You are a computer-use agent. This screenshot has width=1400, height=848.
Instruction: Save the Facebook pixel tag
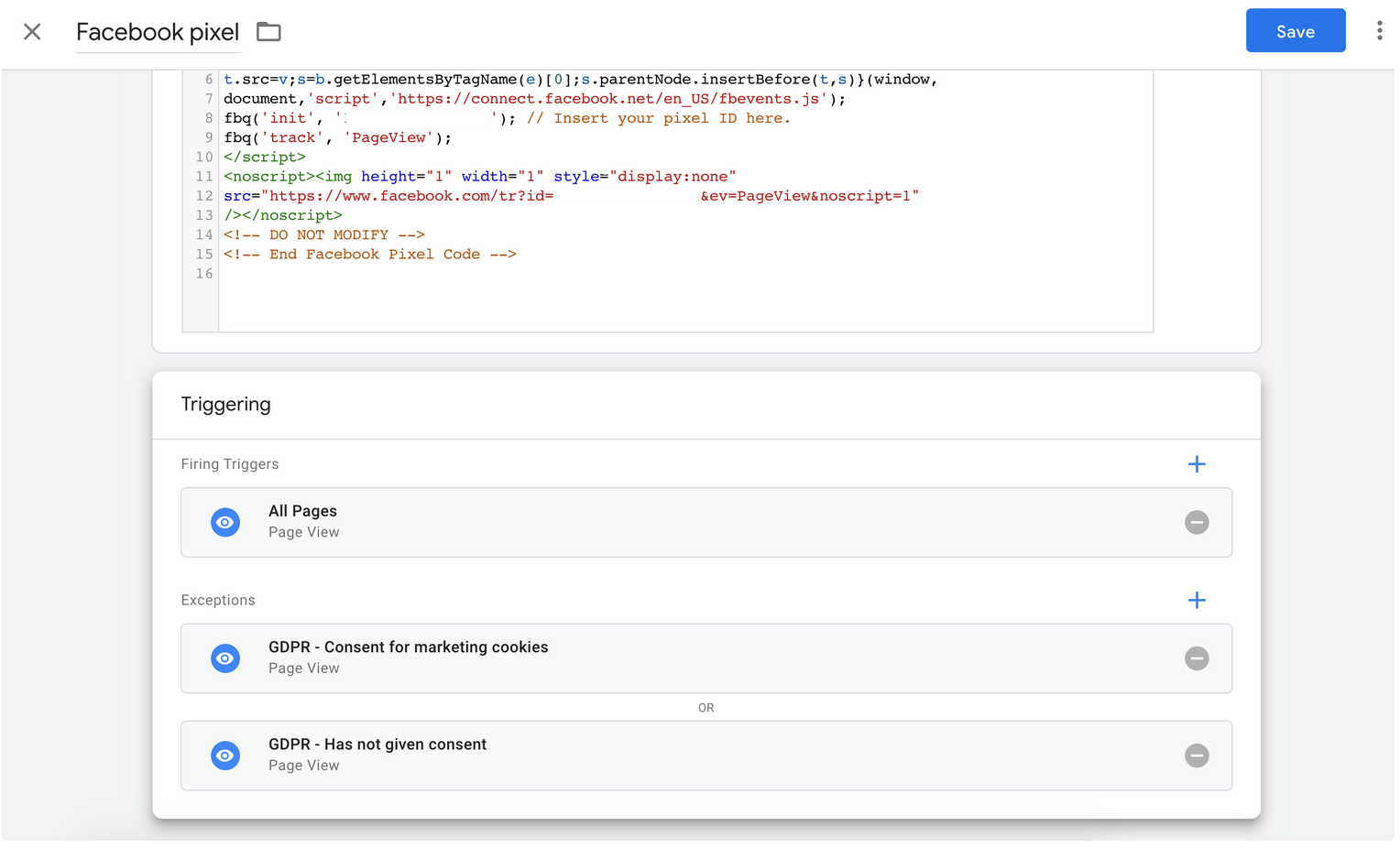pyautogui.click(x=1294, y=31)
